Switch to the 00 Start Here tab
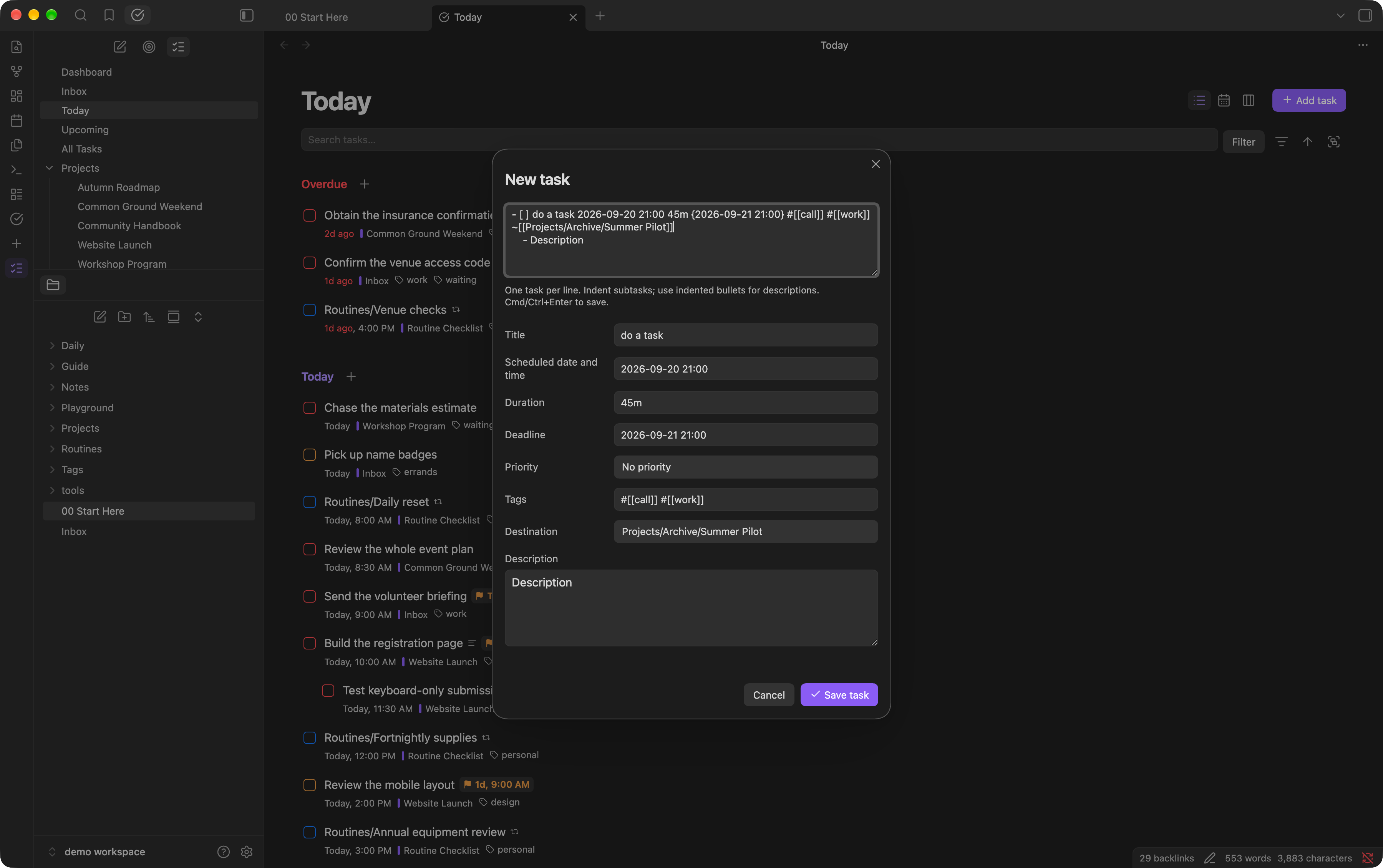Viewport: 1383px width, 868px height. tap(316, 17)
